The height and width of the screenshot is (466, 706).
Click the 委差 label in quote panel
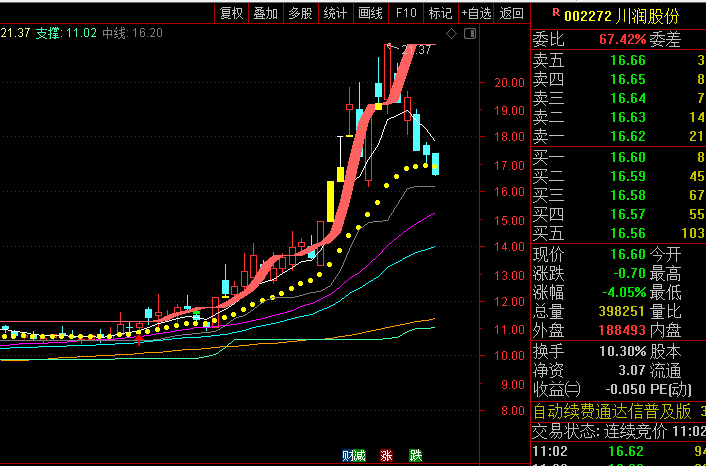(665, 40)
